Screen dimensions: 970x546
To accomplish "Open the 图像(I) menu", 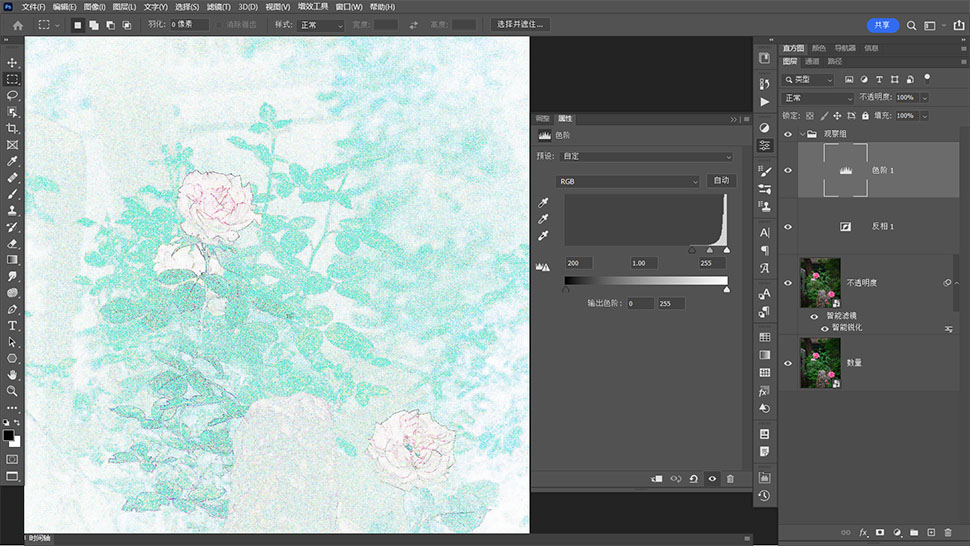I will pos(94,7).
